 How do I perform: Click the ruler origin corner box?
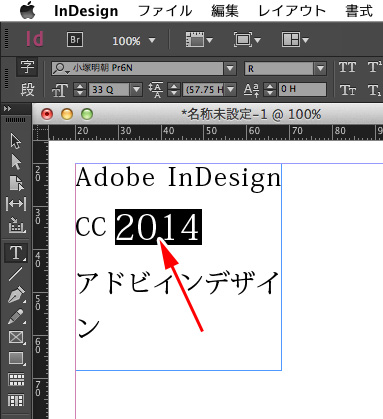(40, 133)
